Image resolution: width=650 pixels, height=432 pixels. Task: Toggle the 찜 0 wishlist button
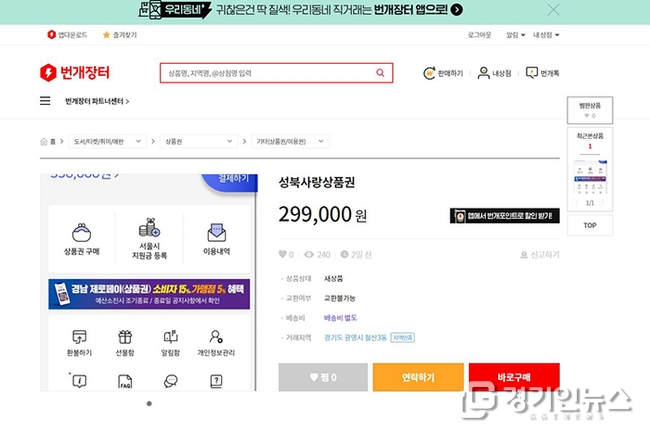tap(323, 377)
